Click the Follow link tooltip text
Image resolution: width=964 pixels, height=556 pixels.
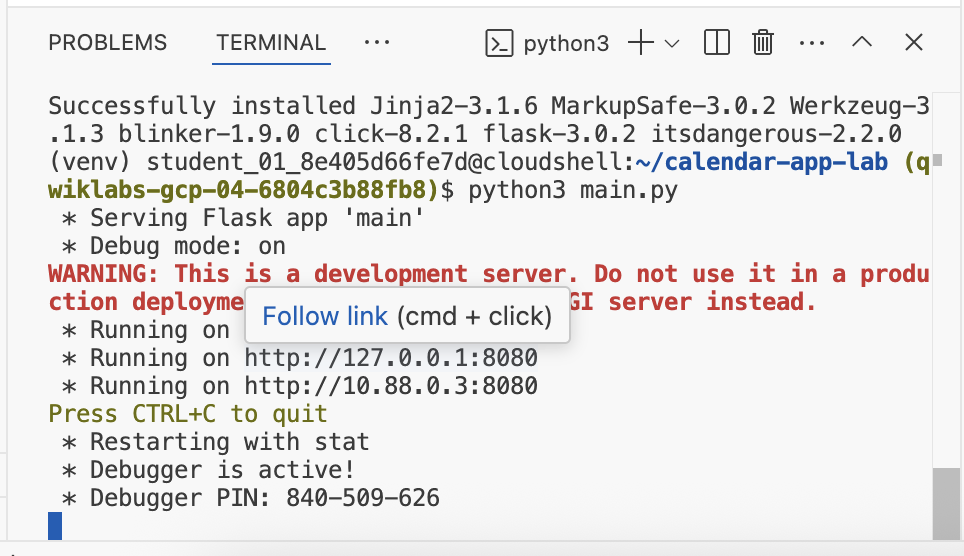coord(324,317)
